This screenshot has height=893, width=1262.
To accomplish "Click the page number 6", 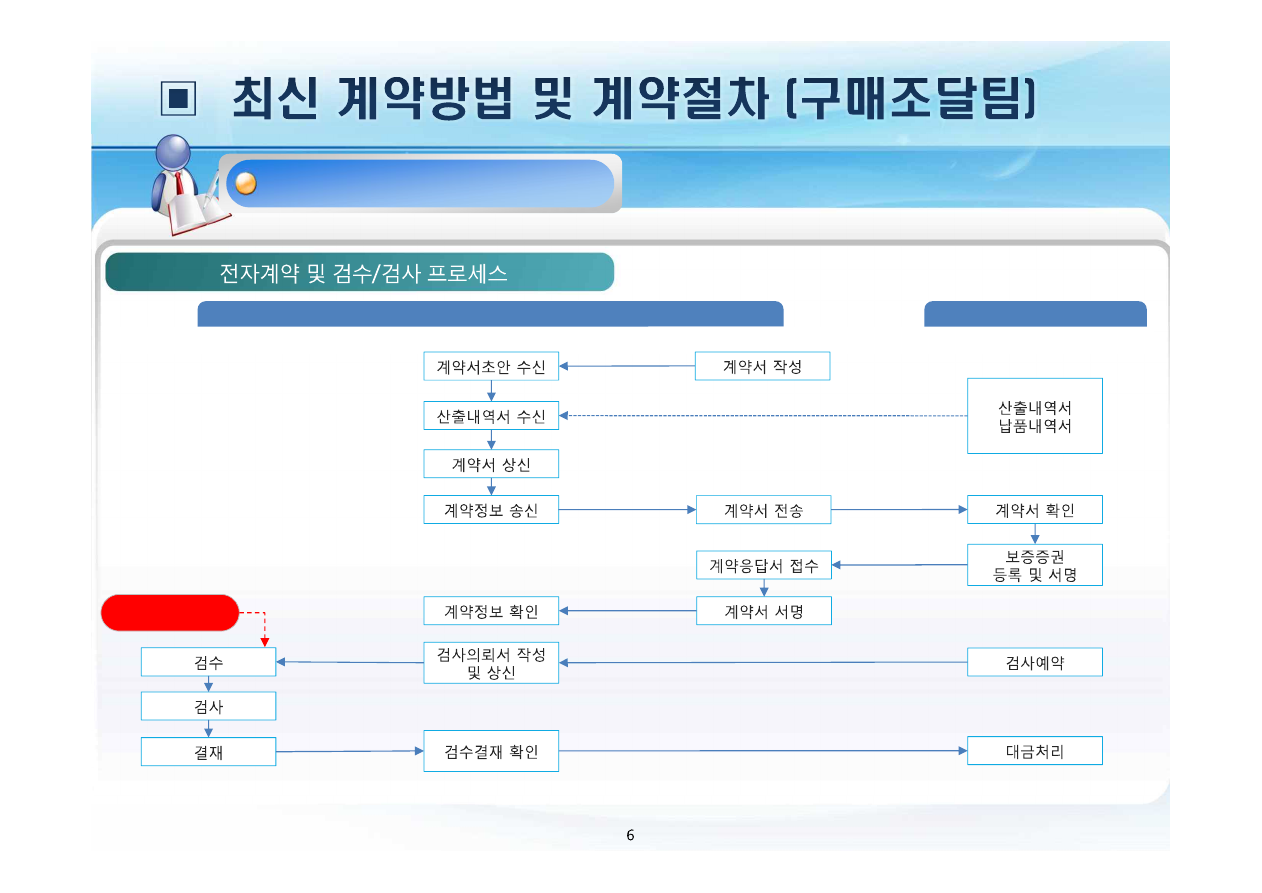I will point(630,834).
